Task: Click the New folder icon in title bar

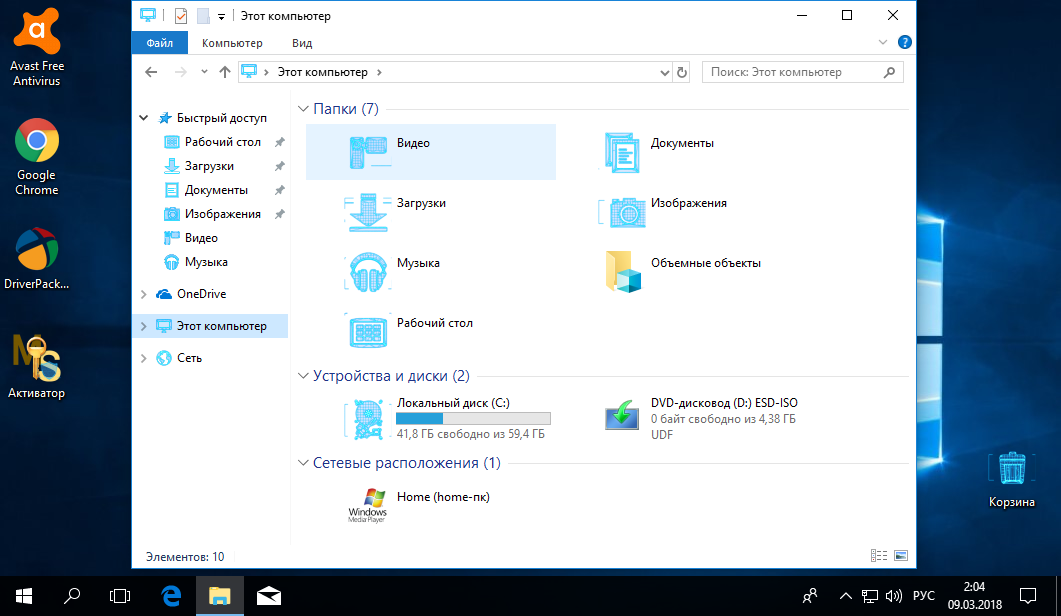Action: [x=203, y=16]
